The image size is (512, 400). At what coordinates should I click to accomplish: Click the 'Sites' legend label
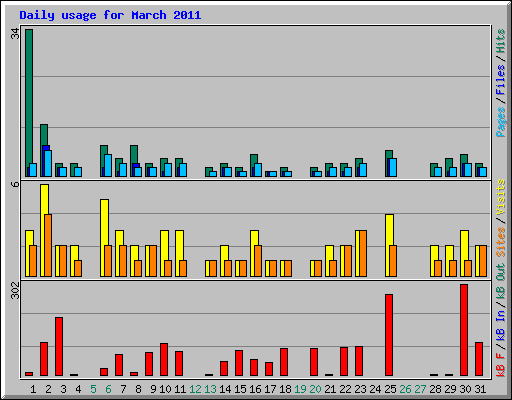pos(500,242)
